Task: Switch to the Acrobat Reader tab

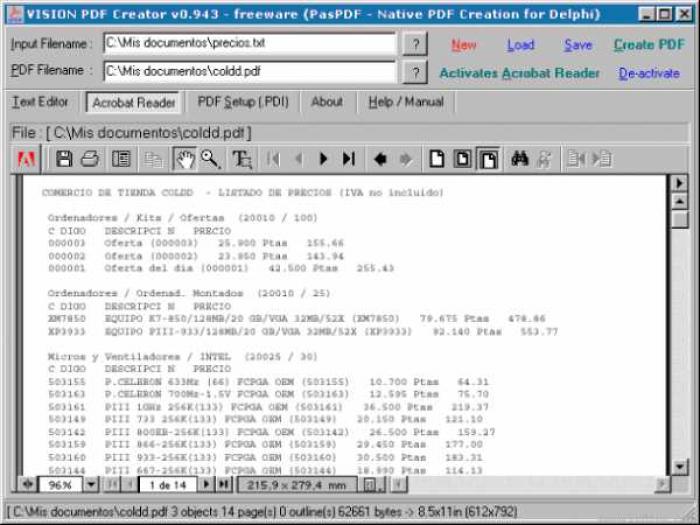Action: pos(133,103)
